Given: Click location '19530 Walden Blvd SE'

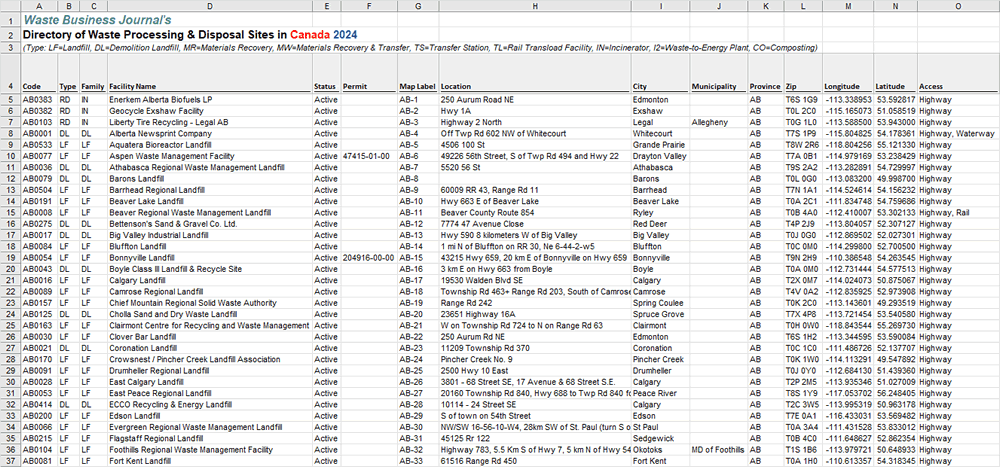Looking at the screenshot, I should pos(535,280).
